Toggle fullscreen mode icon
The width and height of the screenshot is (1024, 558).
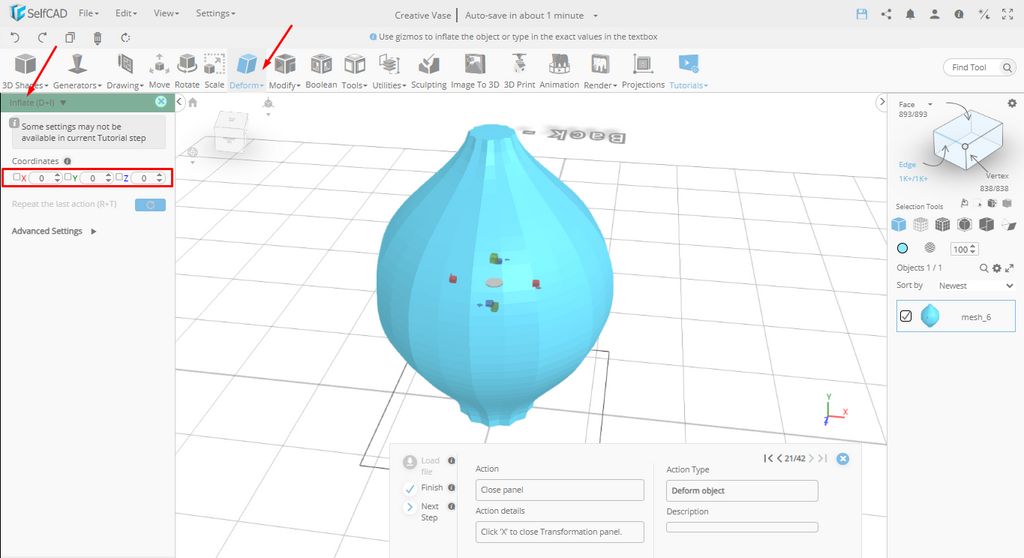pos(1008,14)
